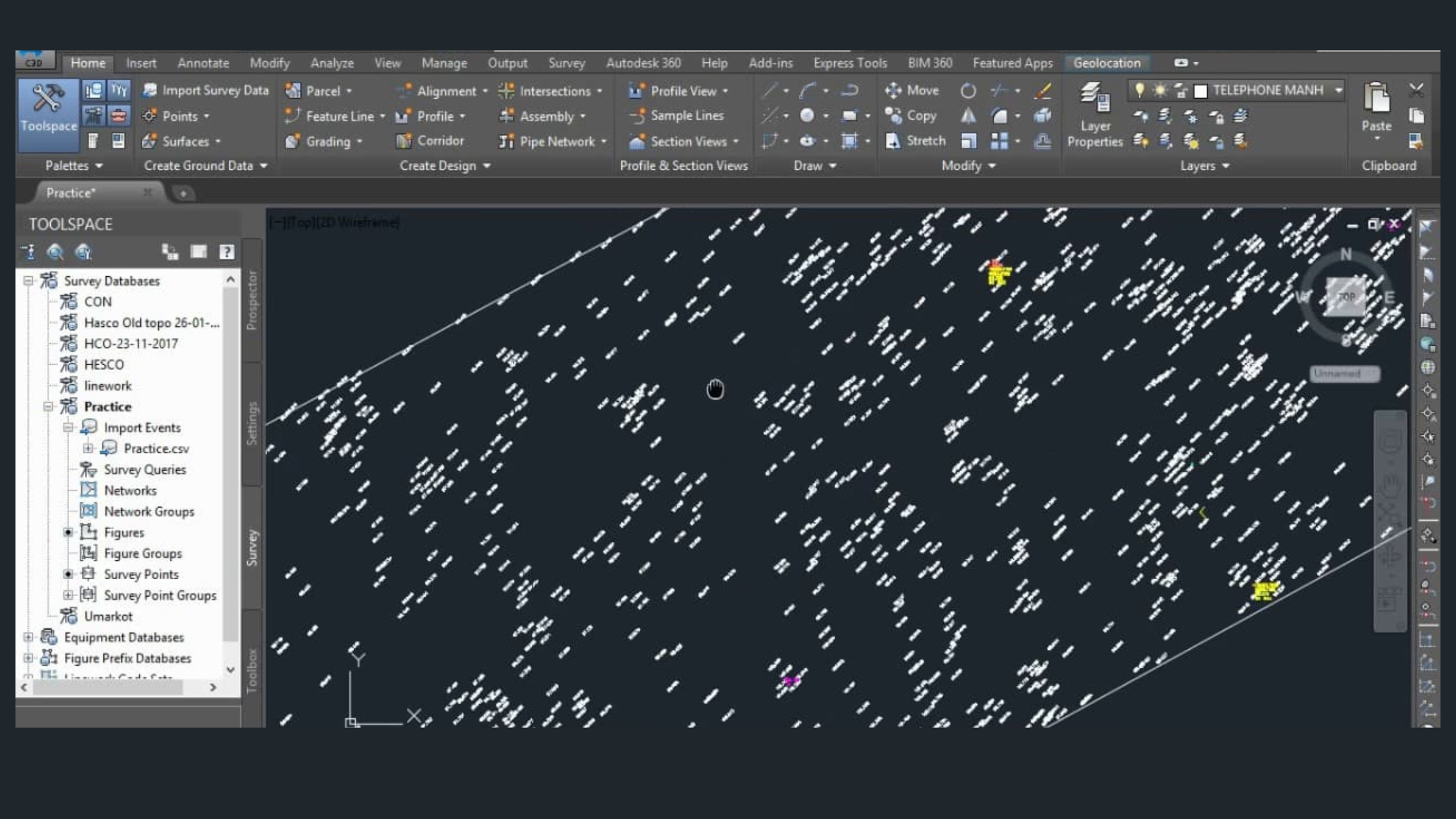Screen dimensions: 1456x819
Task: Click the Corridor tool icon
Action: coord(404,141)
